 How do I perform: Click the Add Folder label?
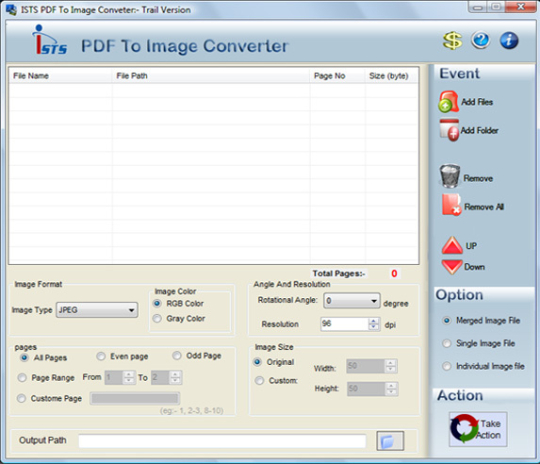479,131
